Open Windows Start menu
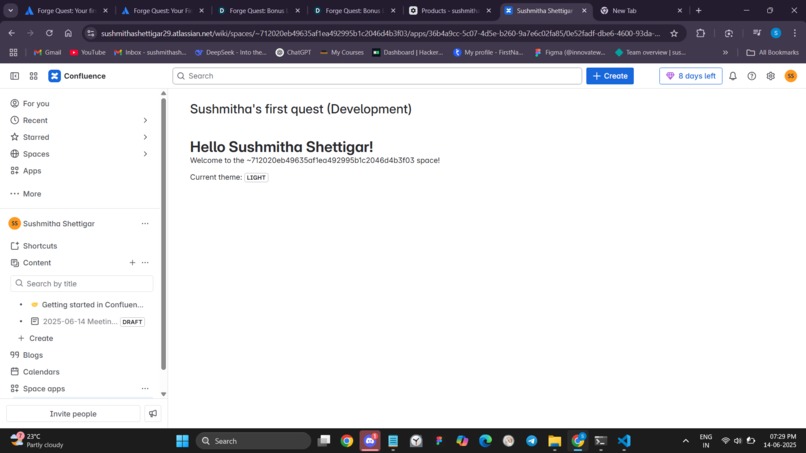 pyautogui.click(x=182, y=441)
